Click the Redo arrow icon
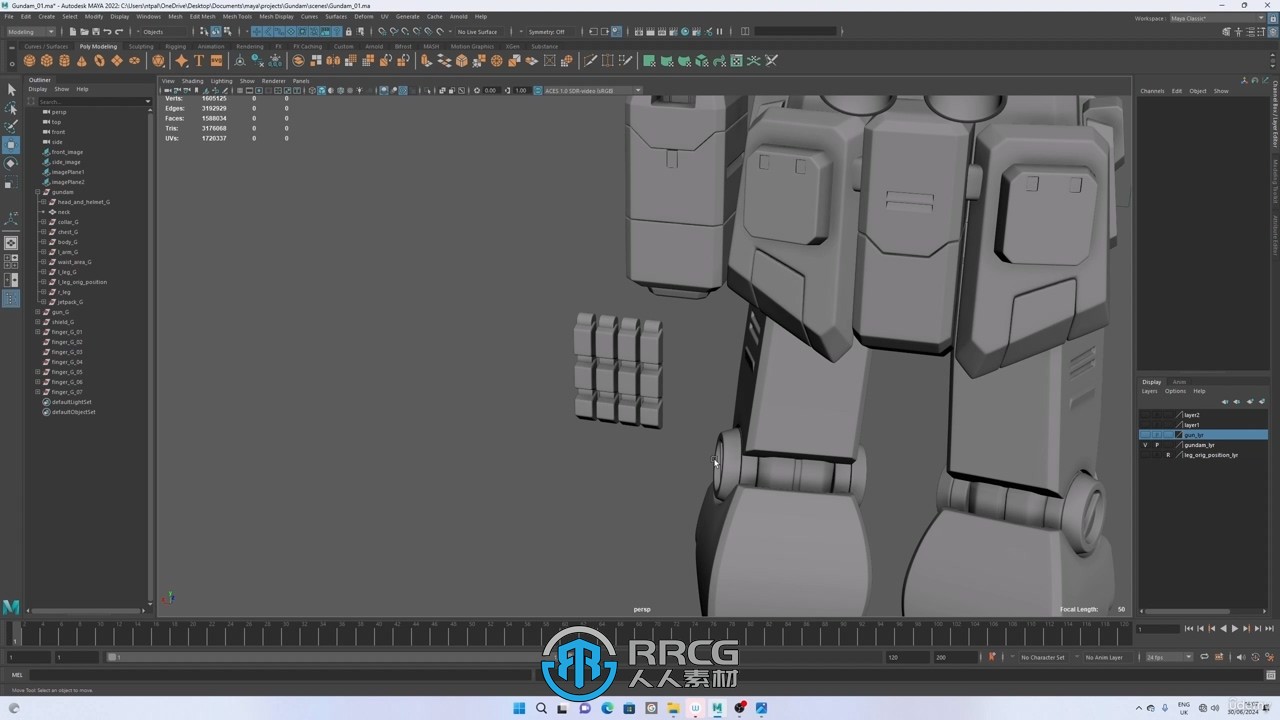 coord(120,31)
